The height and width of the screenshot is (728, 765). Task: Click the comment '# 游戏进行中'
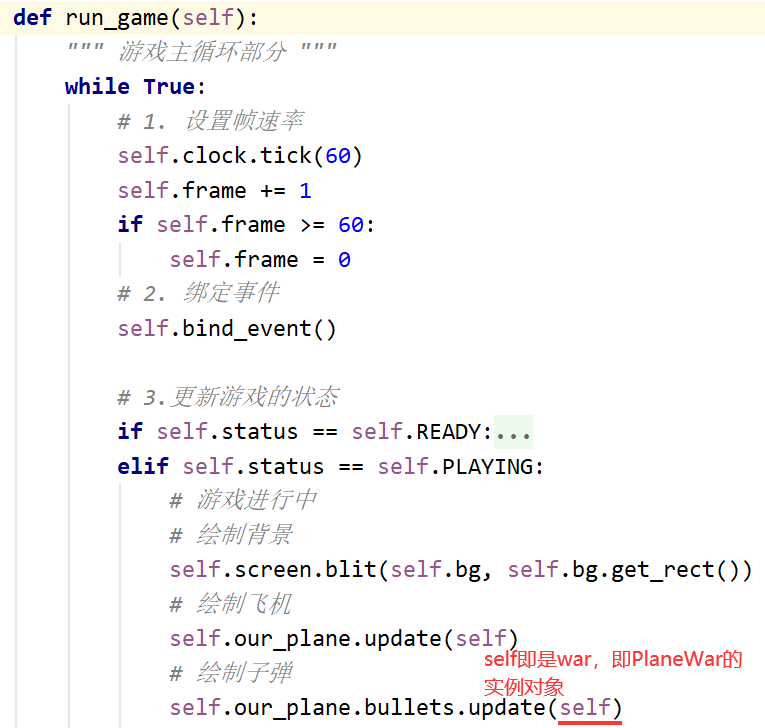tap(243, 501)
